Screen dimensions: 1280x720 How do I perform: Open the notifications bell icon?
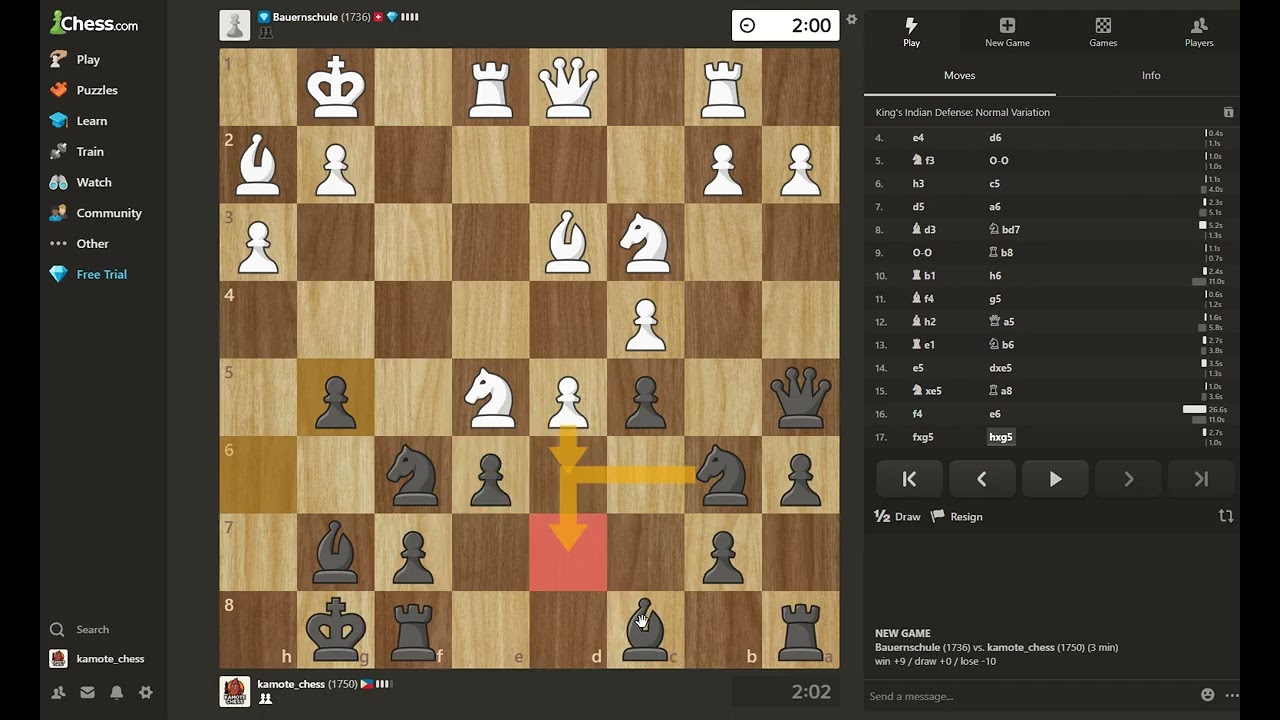click(117, 692)
